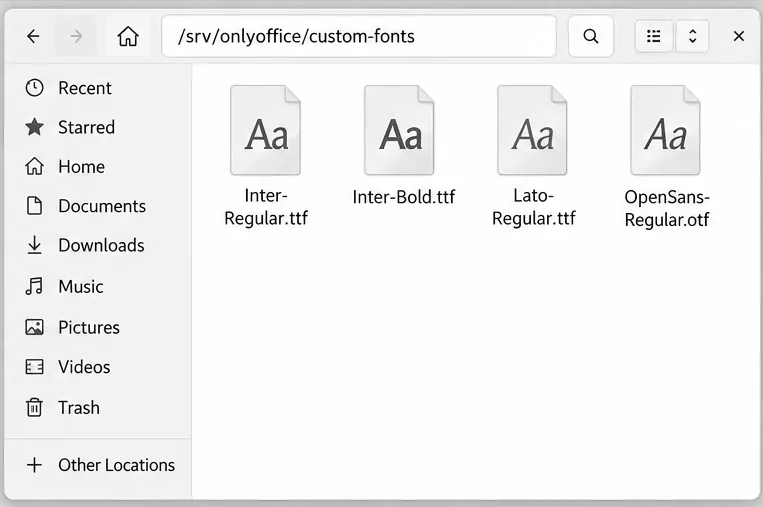Open Videos in the sidebar
Image resolution: width=763 pixels, height=507 pixels.
pos(98,367)
